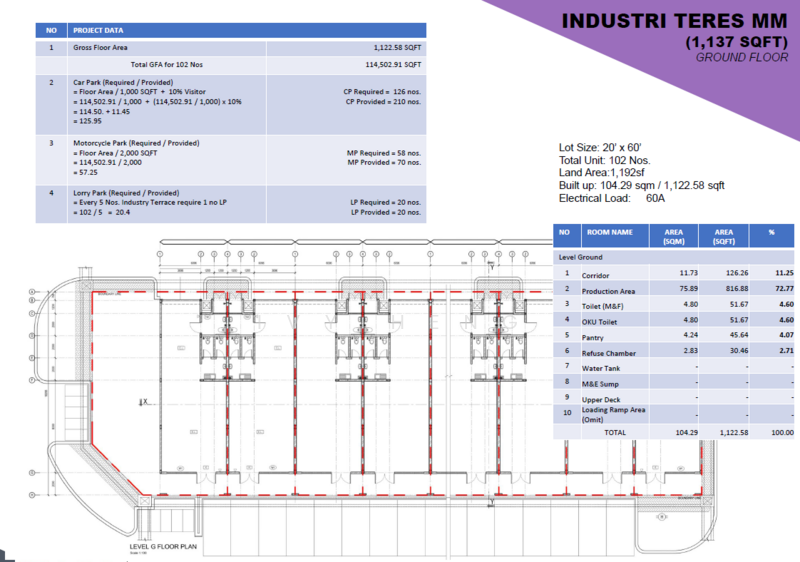Select the GROUND FLOOR subtitle text
Viewport: 800px width, 562px height.
742,57
